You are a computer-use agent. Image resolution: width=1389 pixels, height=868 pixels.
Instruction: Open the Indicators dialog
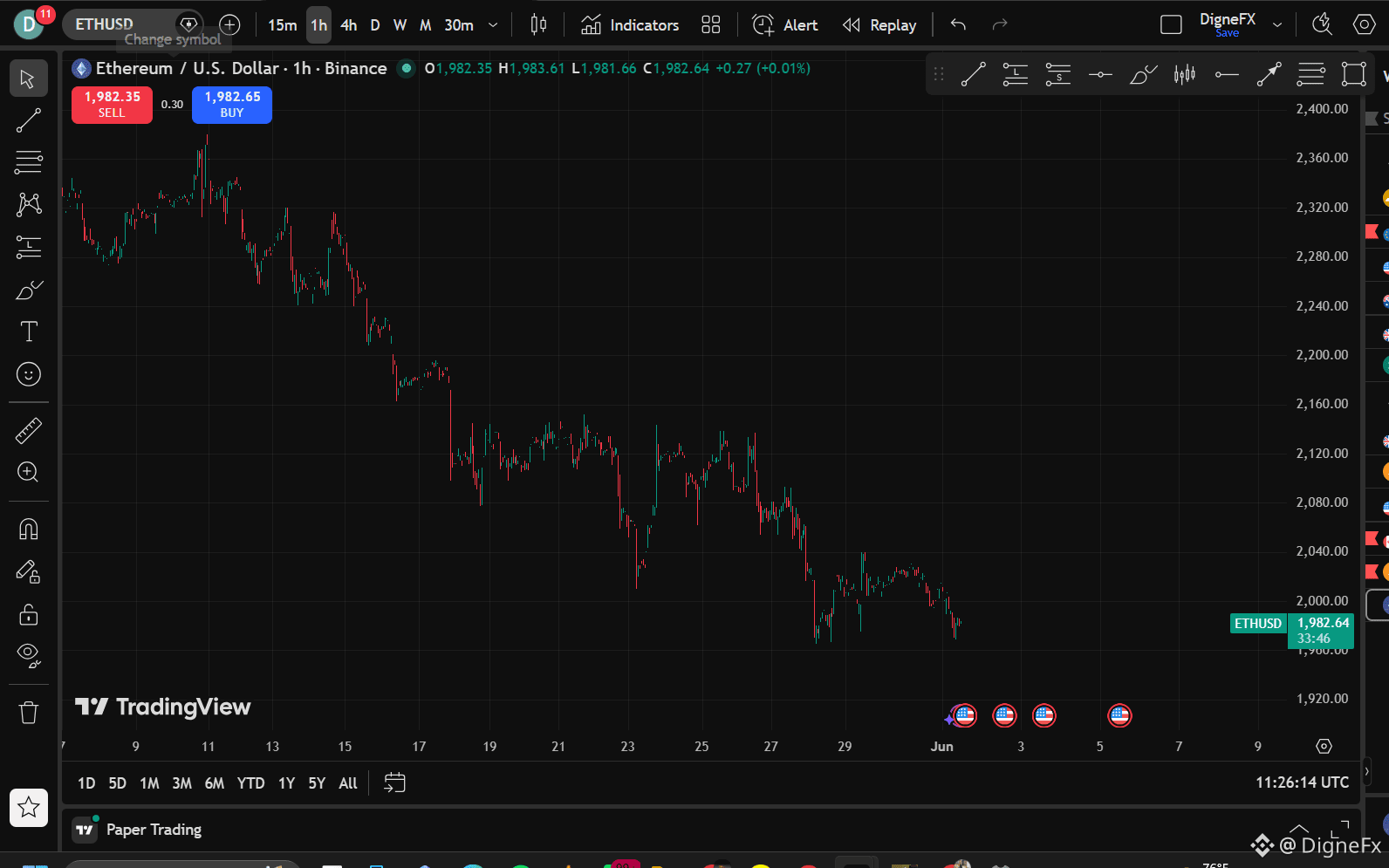click(x=630, y=25)
